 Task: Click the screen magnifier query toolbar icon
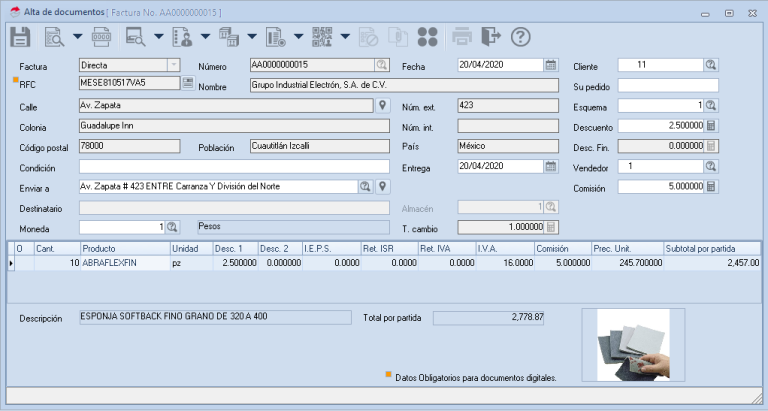tap(135, 37)
